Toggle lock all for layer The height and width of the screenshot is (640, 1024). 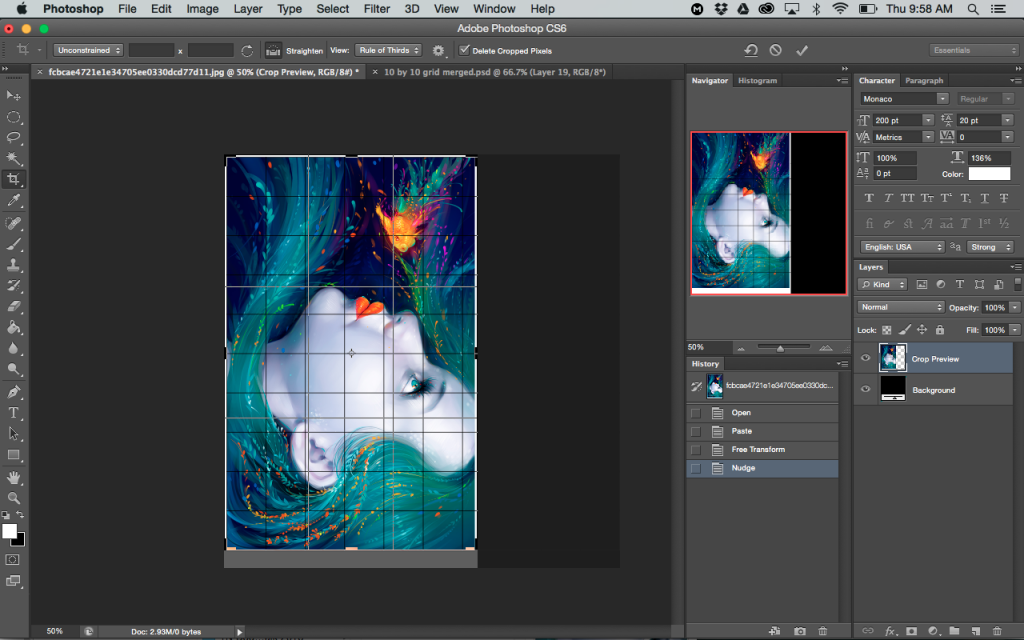pos(940,330)
